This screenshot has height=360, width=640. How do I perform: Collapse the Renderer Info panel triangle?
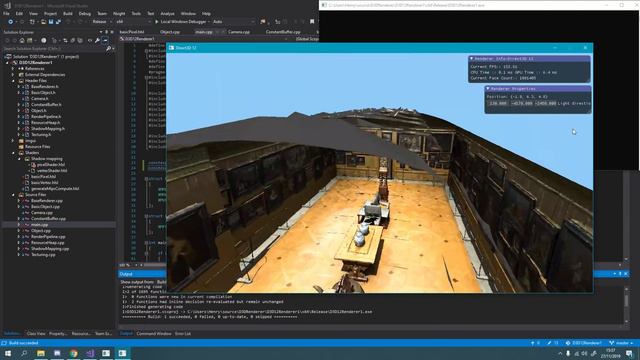[471, 59]
